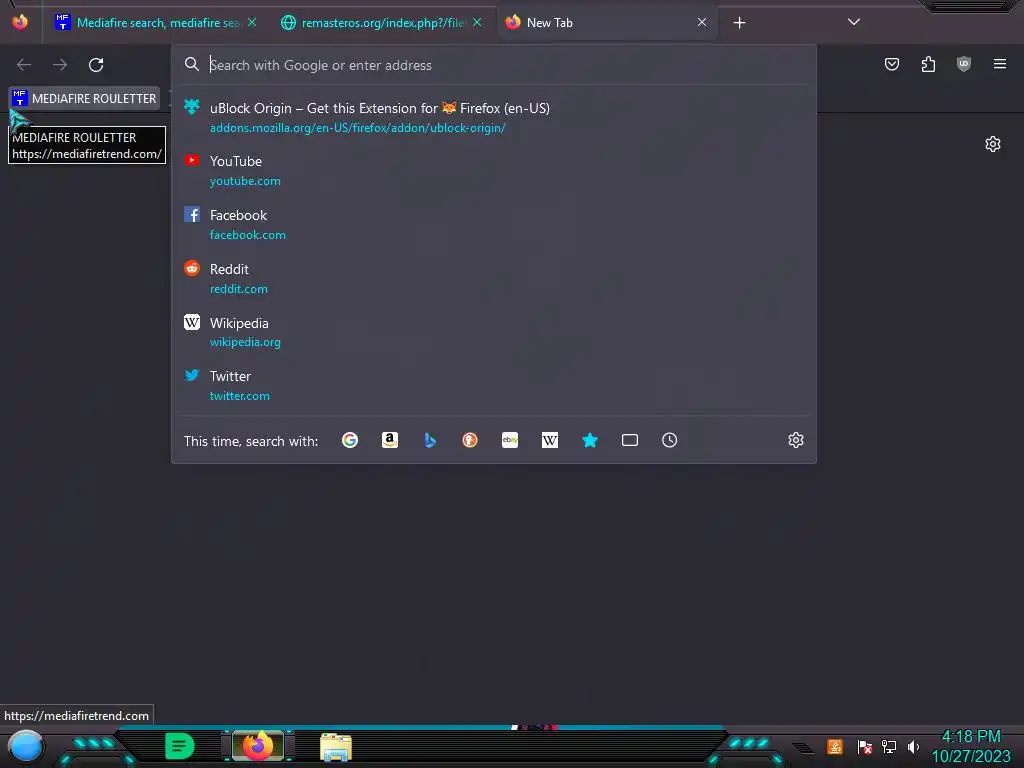
Task: Open the Extensions puzzle icon
Action: pos(928,64)
